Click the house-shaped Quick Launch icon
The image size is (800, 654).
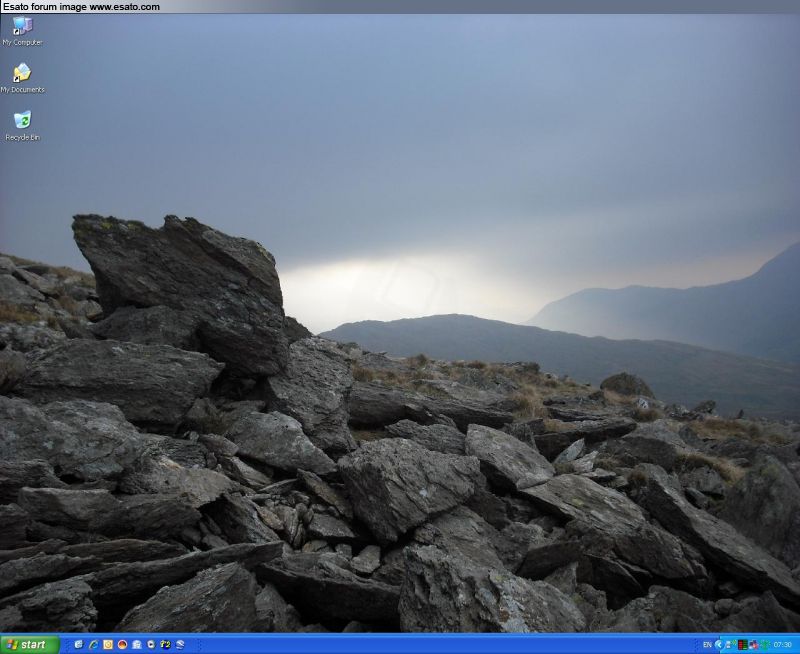pyautogui.click(x=136, y=645)
